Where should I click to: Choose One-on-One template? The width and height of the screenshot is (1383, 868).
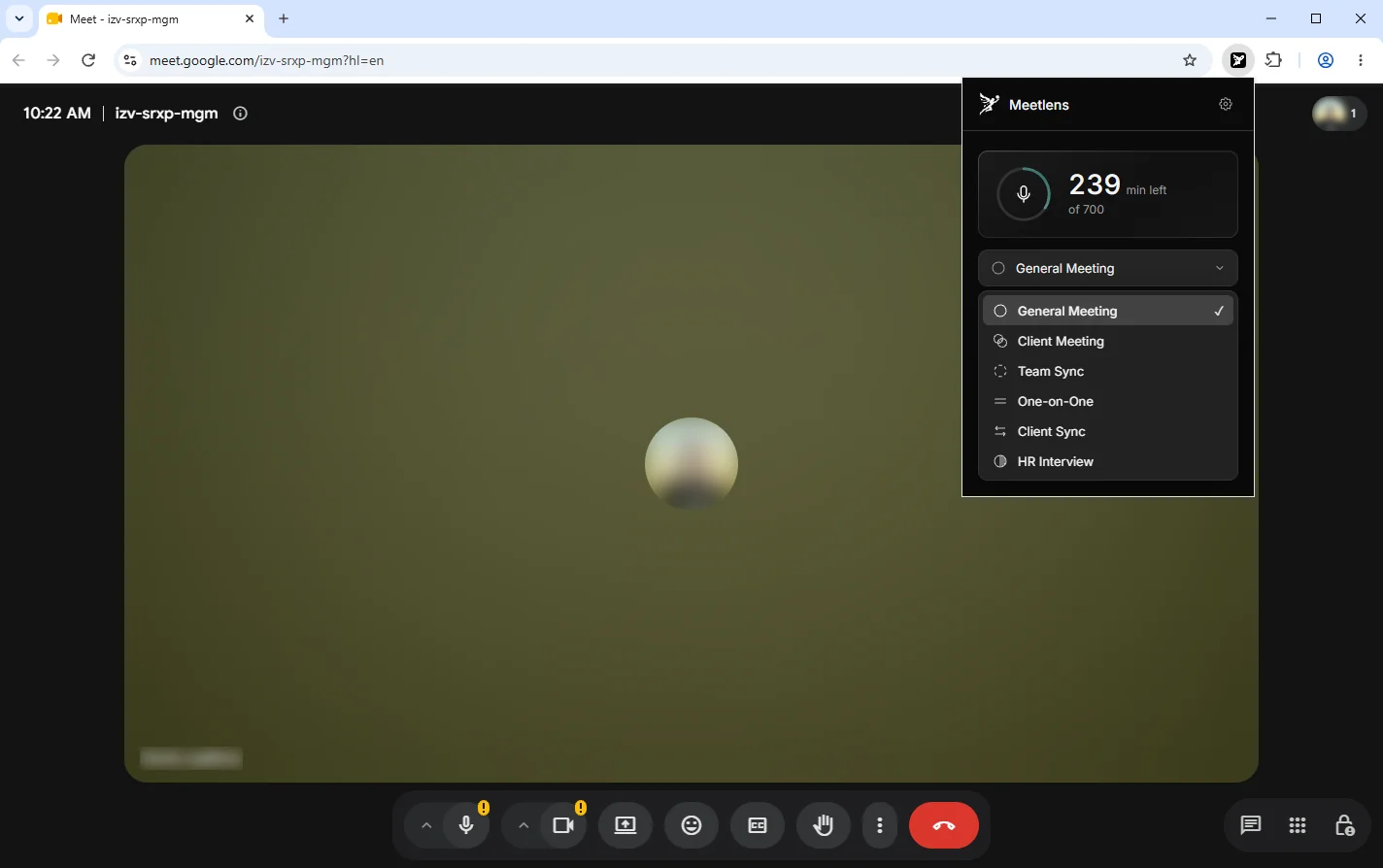[1108, 401]
